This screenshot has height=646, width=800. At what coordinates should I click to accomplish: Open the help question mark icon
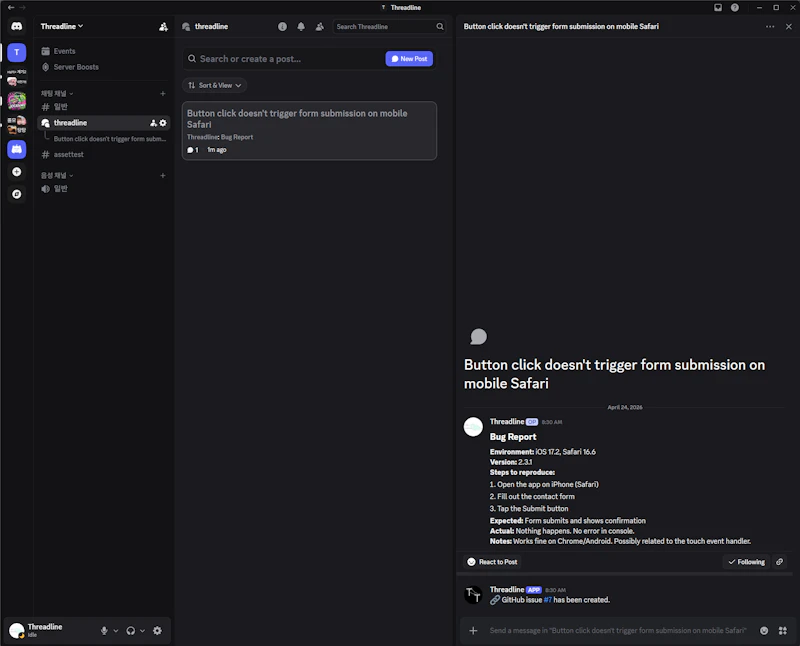[735, 7]
